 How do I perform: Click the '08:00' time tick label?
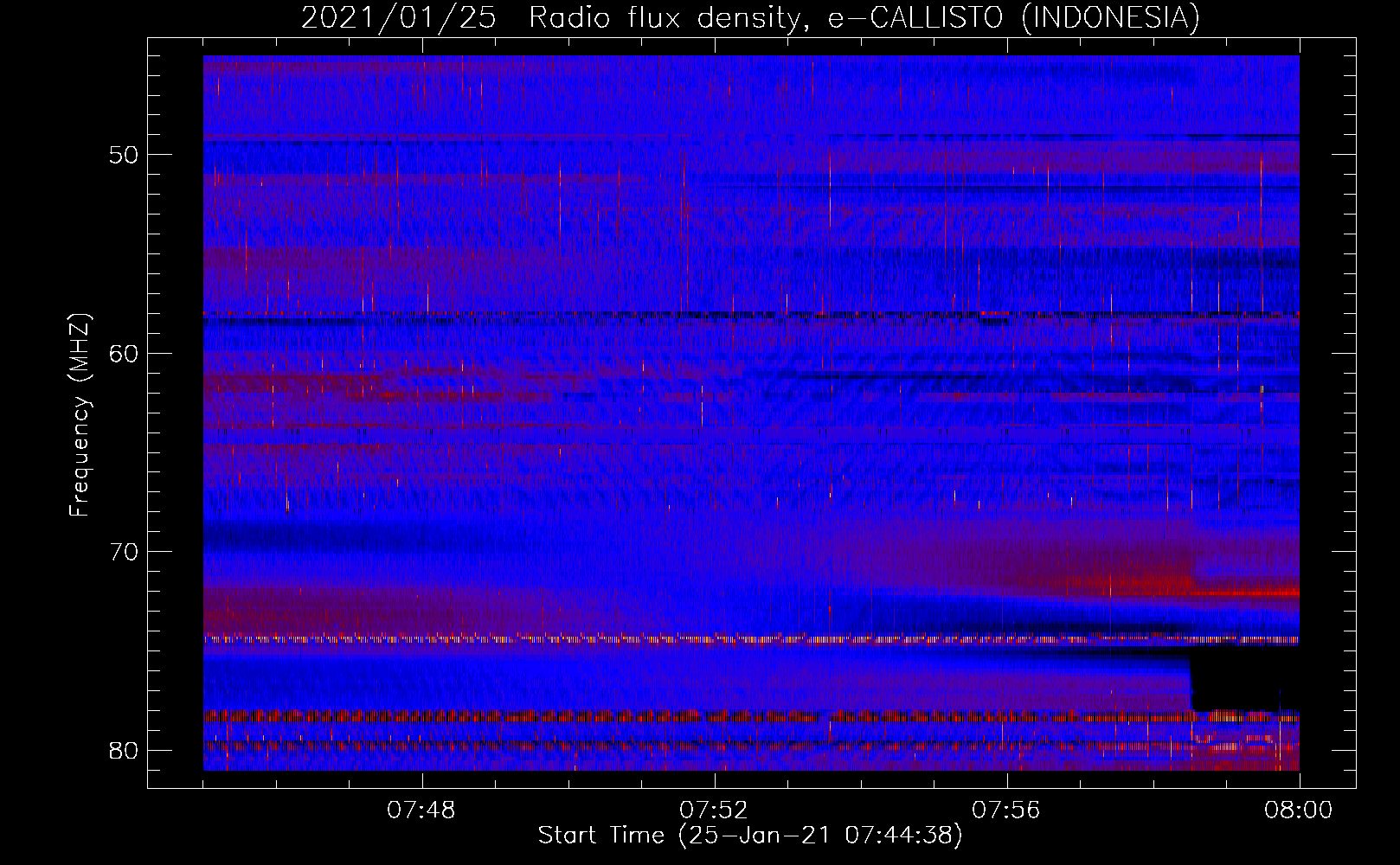(1299, 811)
